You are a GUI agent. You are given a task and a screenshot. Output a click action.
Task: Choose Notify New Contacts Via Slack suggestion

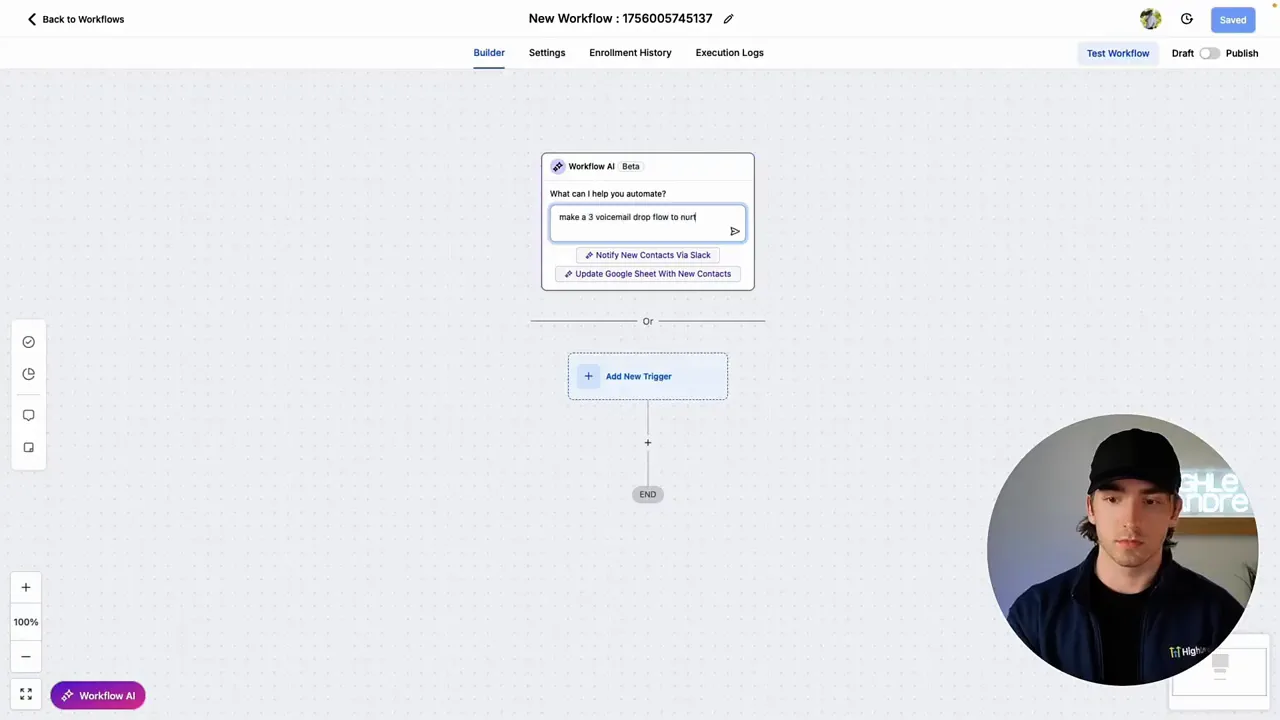648,255
